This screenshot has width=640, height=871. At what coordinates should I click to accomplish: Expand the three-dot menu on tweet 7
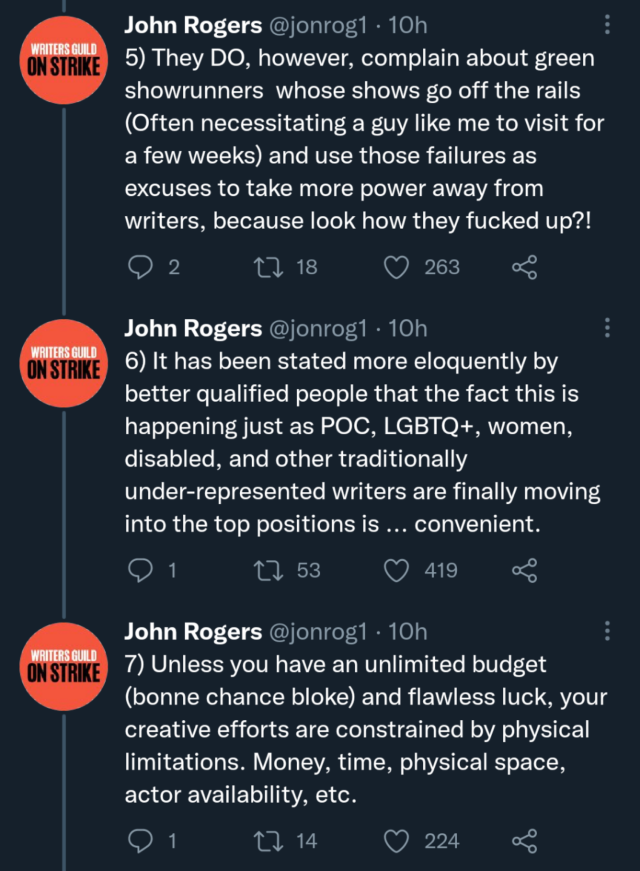609,630
